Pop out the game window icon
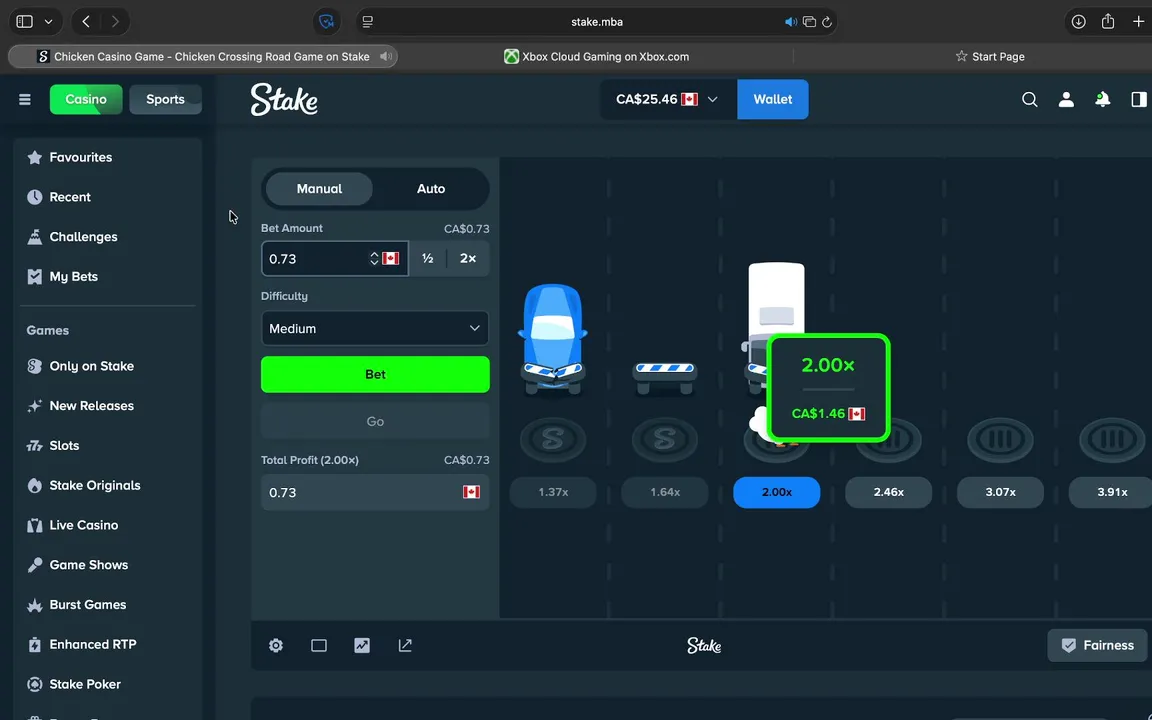This screenshot has height=720, width=1152. click(405, 645)
